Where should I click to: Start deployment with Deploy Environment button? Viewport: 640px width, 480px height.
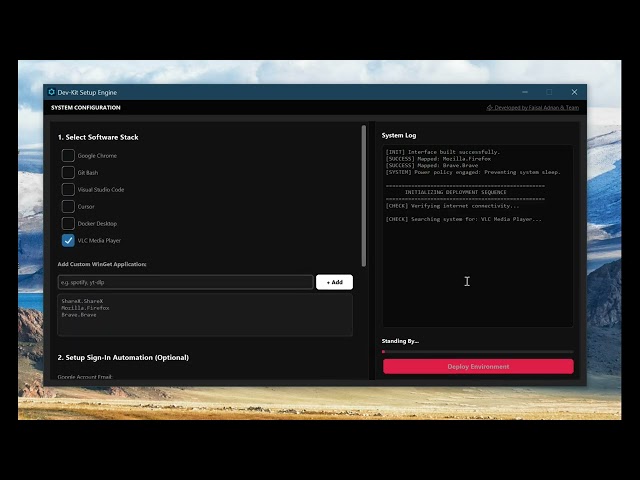click(478, 367)
